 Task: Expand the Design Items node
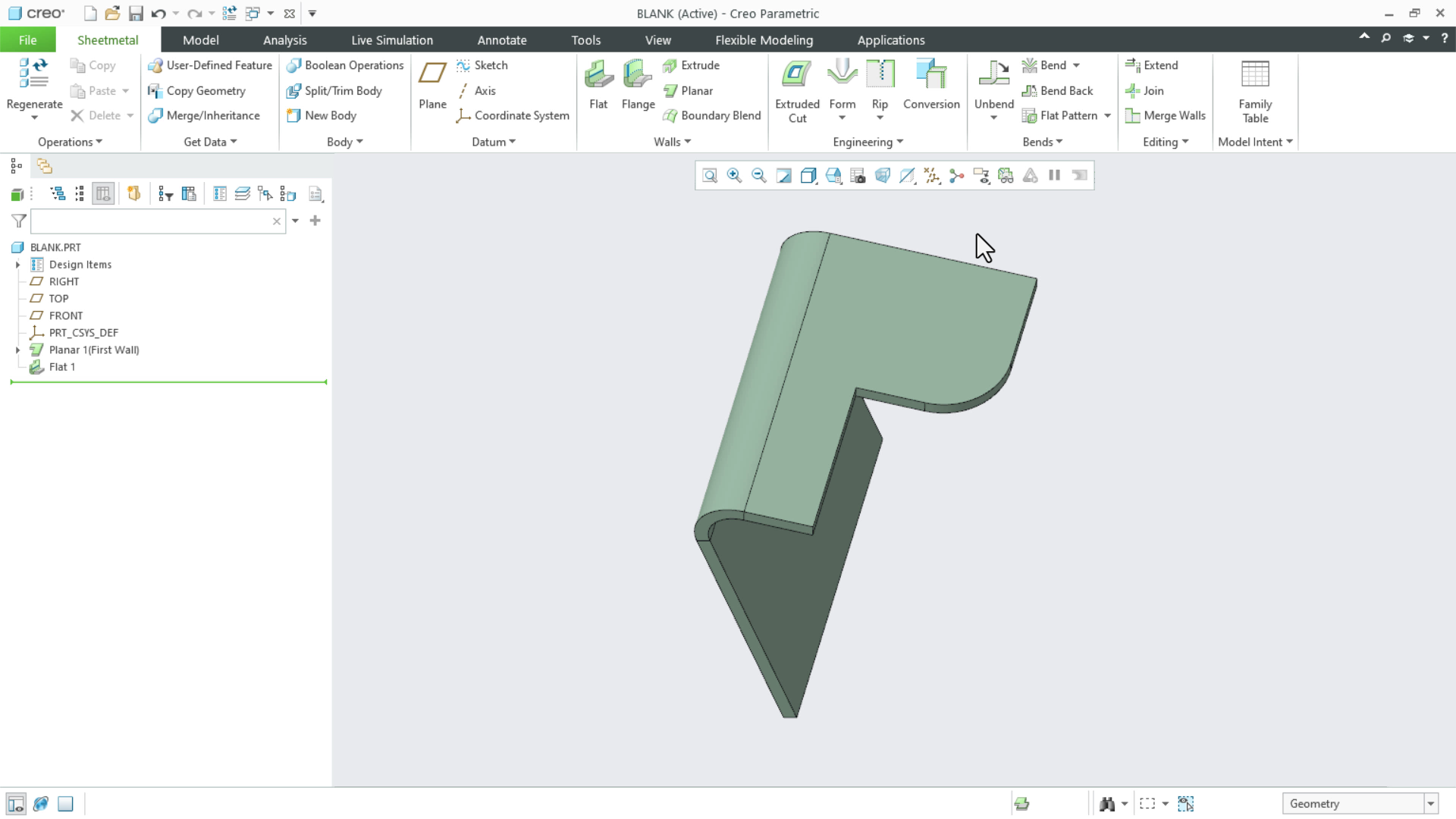pos(17,265)
